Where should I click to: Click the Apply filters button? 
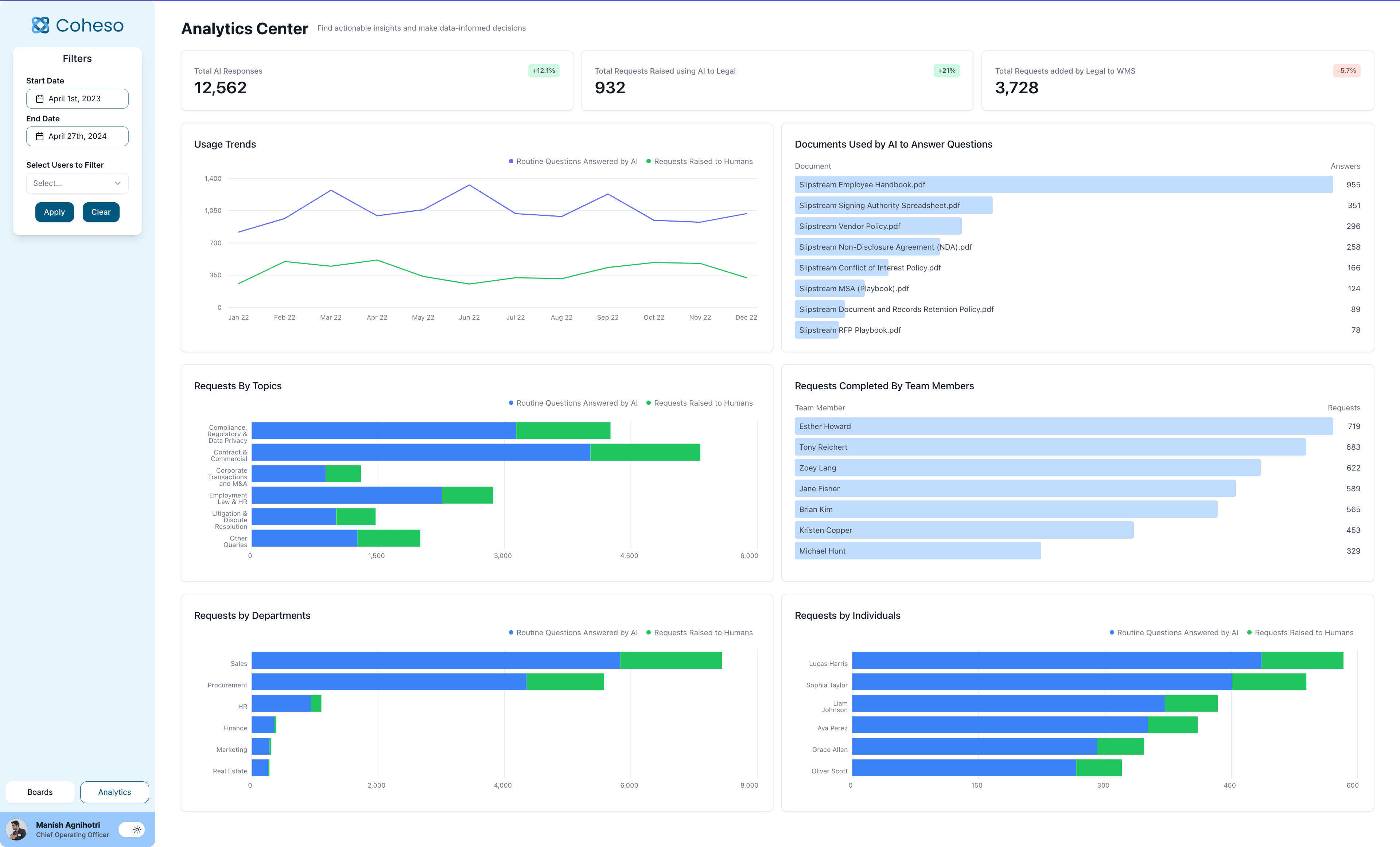pos(55,212)
